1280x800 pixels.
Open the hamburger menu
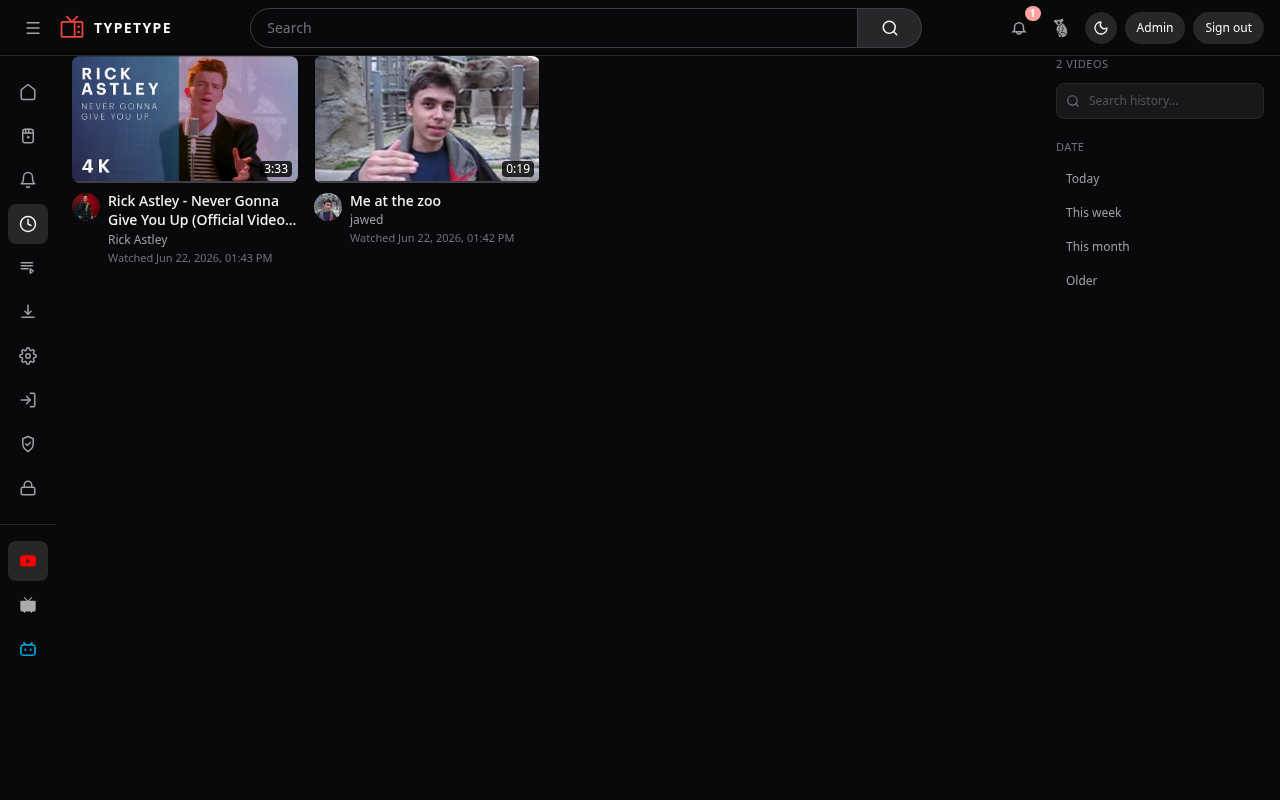33,28
